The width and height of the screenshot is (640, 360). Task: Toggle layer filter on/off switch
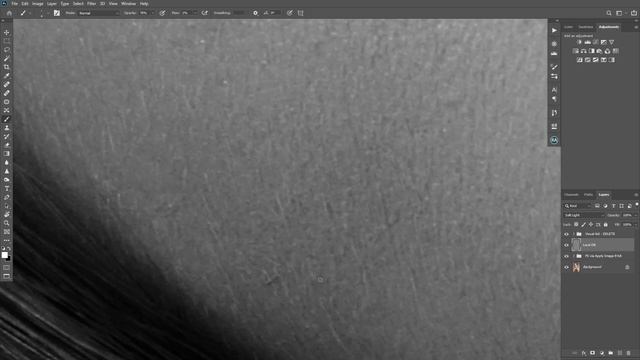click(x=637, y=205)
